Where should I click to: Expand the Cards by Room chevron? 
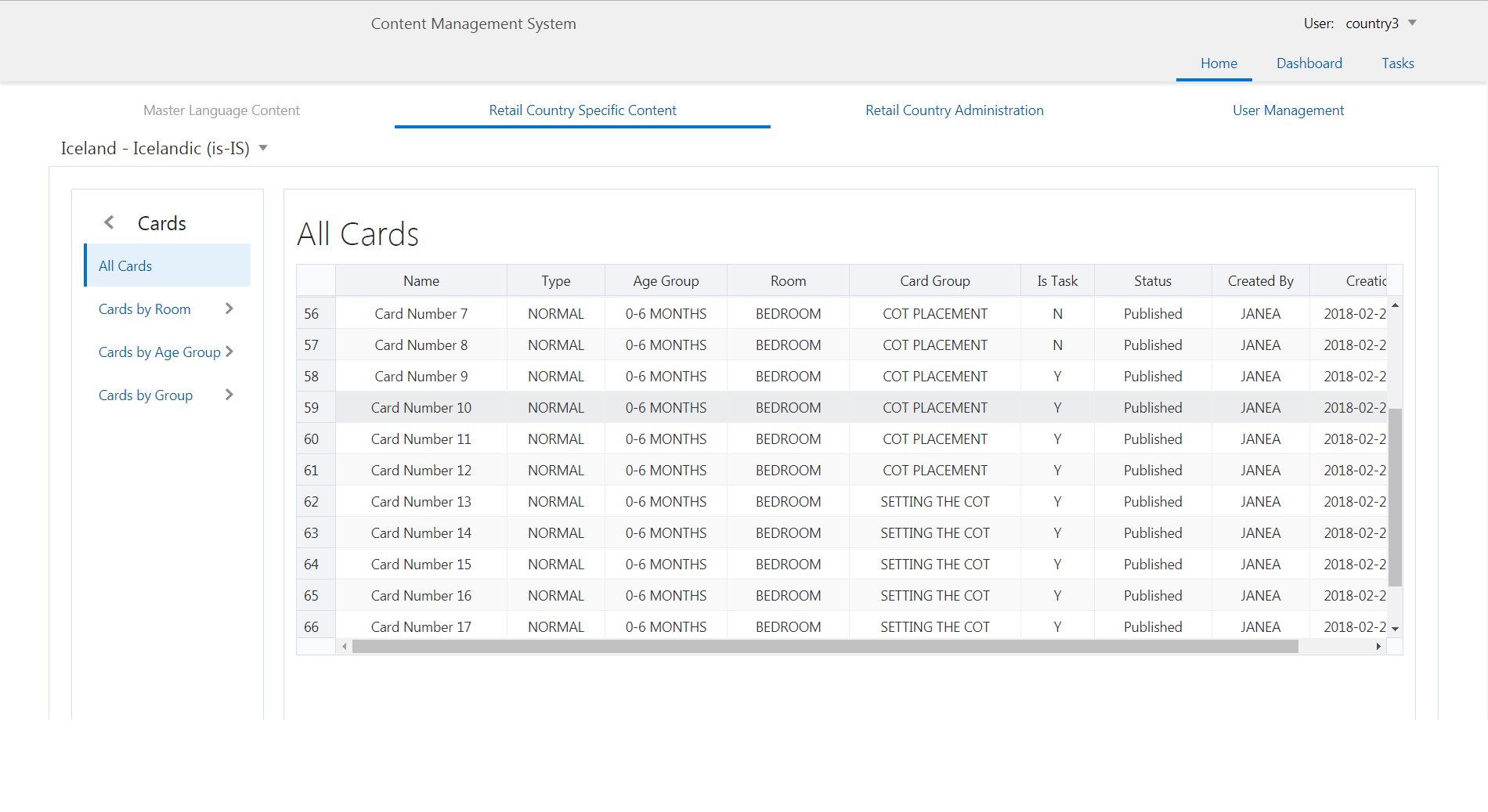[229, 309]
